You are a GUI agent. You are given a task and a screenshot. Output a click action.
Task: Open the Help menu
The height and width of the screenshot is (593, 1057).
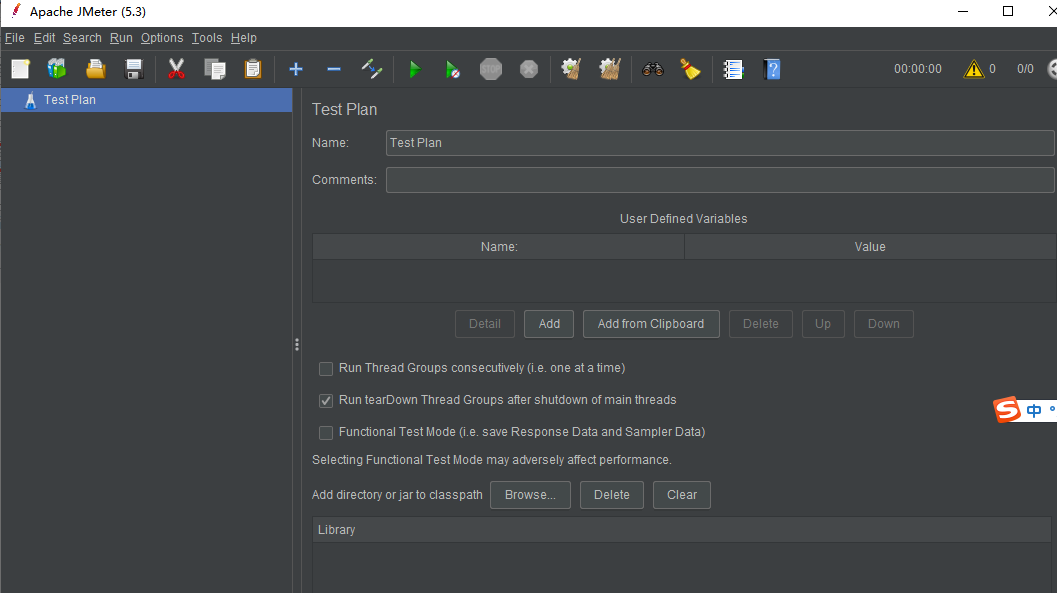(243, 38)
